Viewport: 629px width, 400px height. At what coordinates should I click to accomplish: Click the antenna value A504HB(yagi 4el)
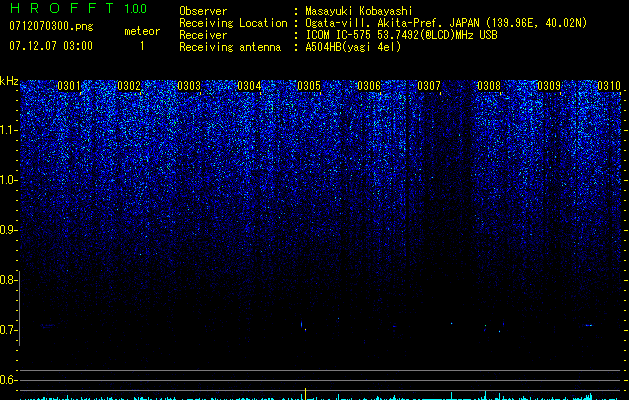pos(353,47)
